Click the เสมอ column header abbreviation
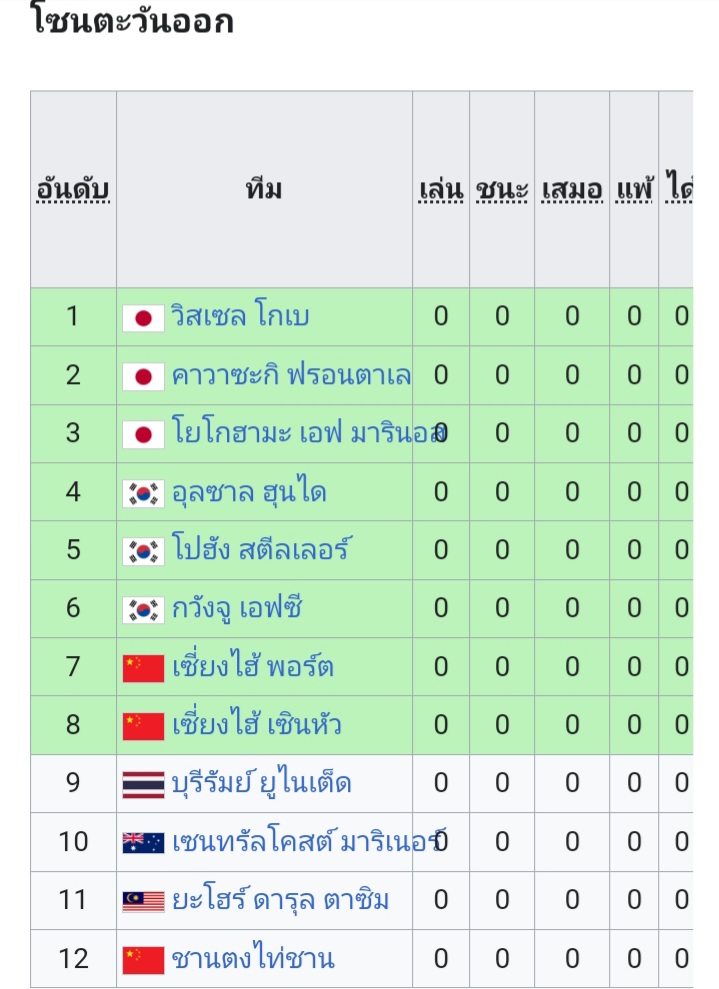This screenshot has height=989, width=719. pos(572,189)
